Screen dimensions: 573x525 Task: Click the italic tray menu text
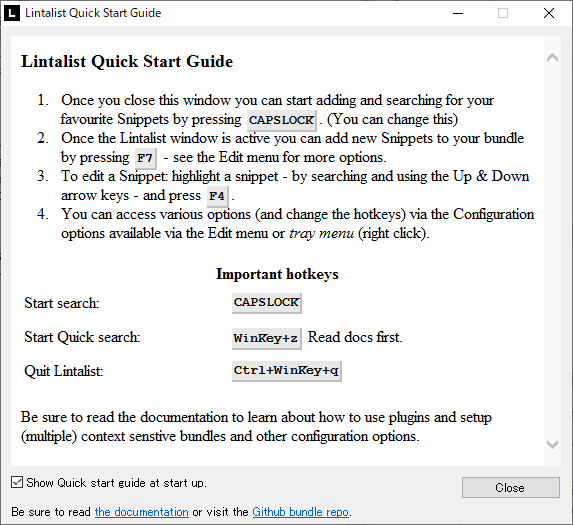pos(322,233)
